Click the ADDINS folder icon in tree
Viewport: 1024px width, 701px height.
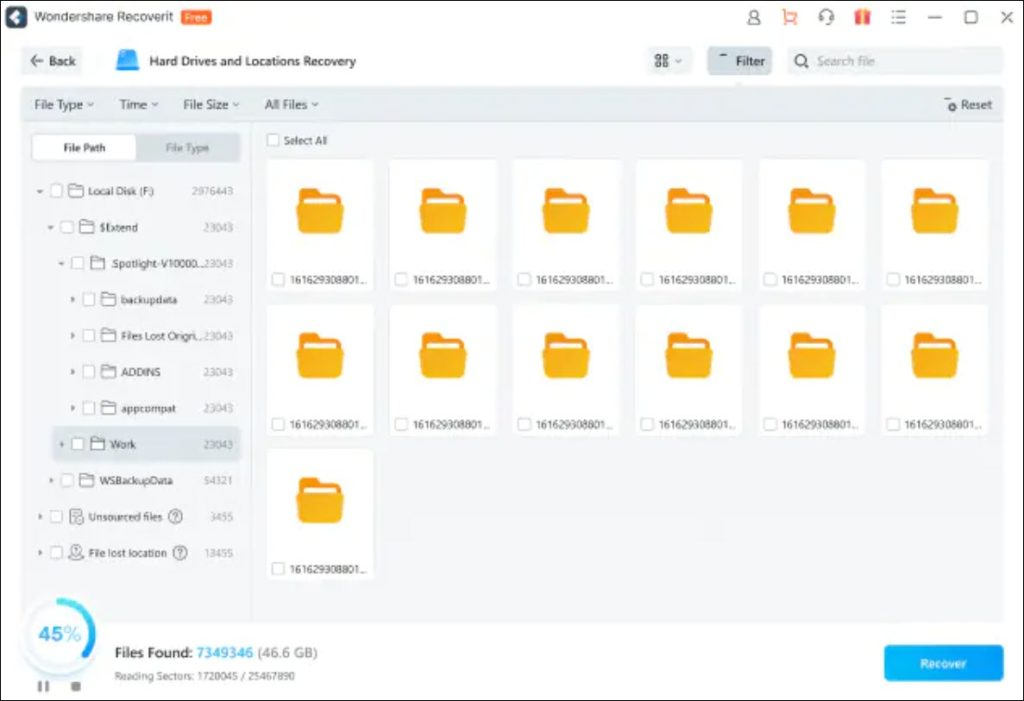(108, 372)
